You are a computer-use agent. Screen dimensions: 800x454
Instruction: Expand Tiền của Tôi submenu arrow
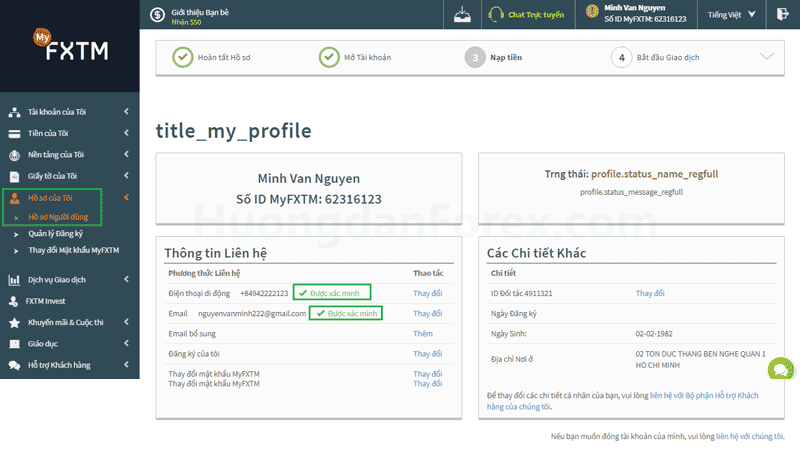click(126, 133)
